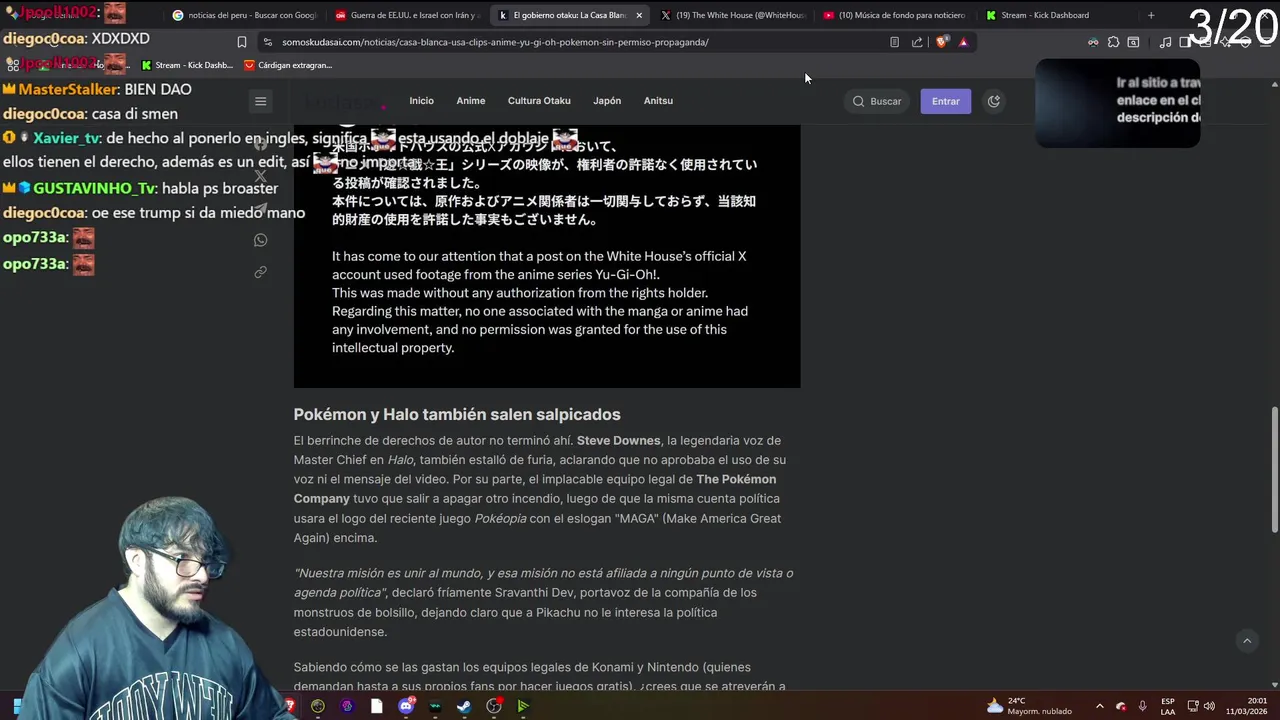Switch to The White House X tab
This screenshot has height=720, width=1280.
[x=732, y=15]
